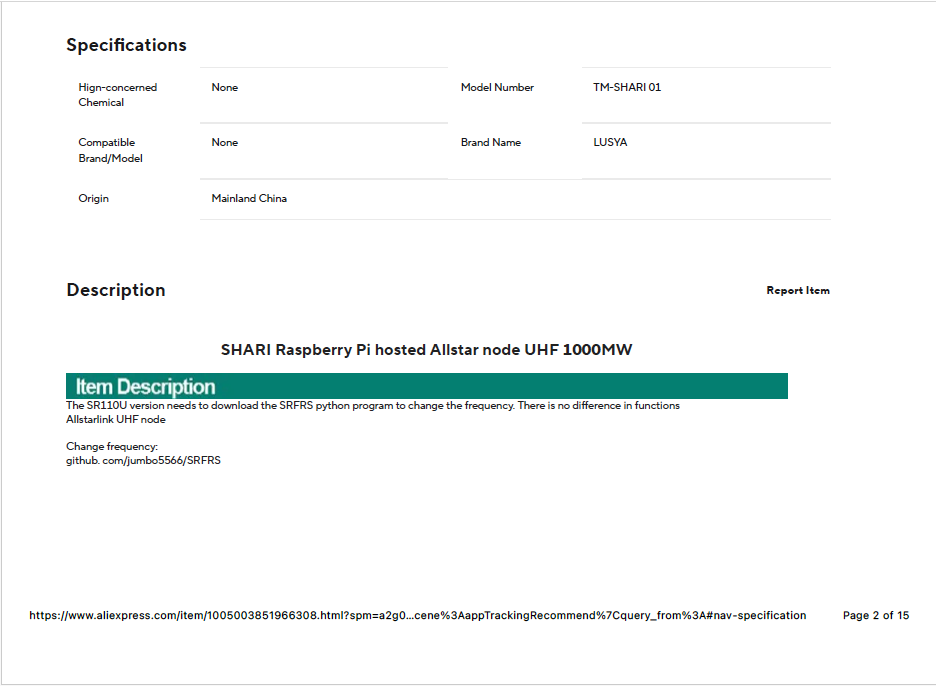Select the Specifications heading
Image resolution: width=936 pixels, height=686 pixels.
126,45
